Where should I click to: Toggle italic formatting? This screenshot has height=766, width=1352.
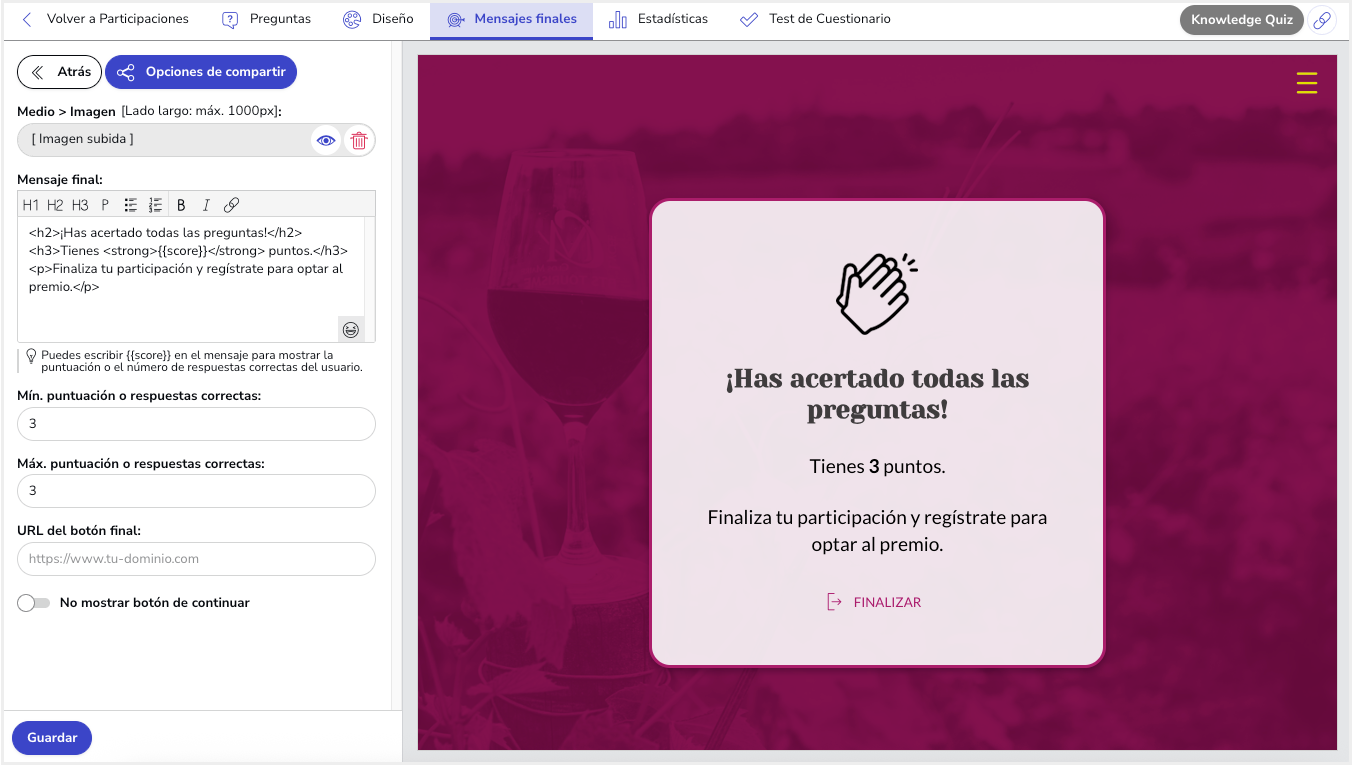pos(206,205)
